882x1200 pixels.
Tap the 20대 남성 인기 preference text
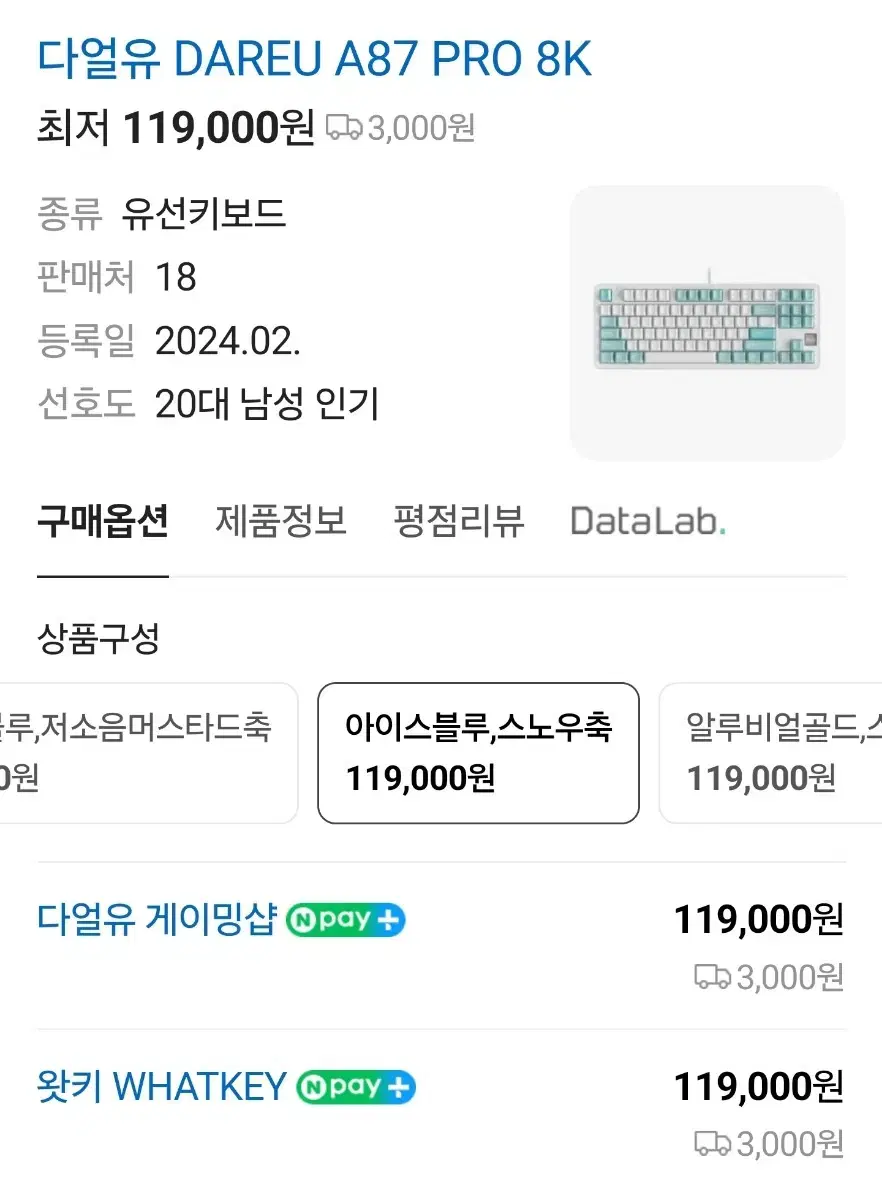pos(267,405)
